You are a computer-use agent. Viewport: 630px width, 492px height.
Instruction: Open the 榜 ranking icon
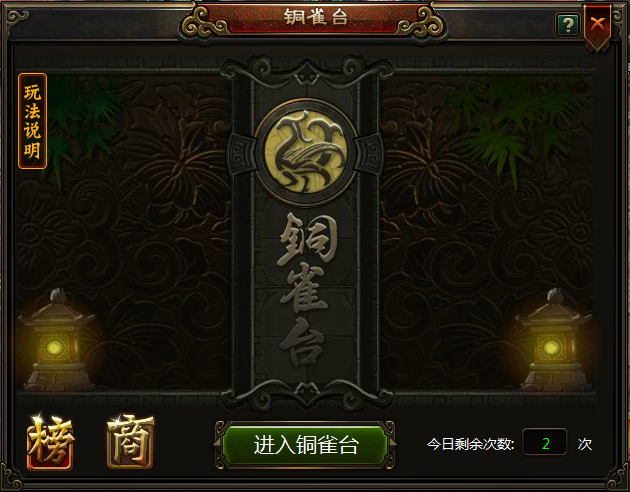point(51,443)
